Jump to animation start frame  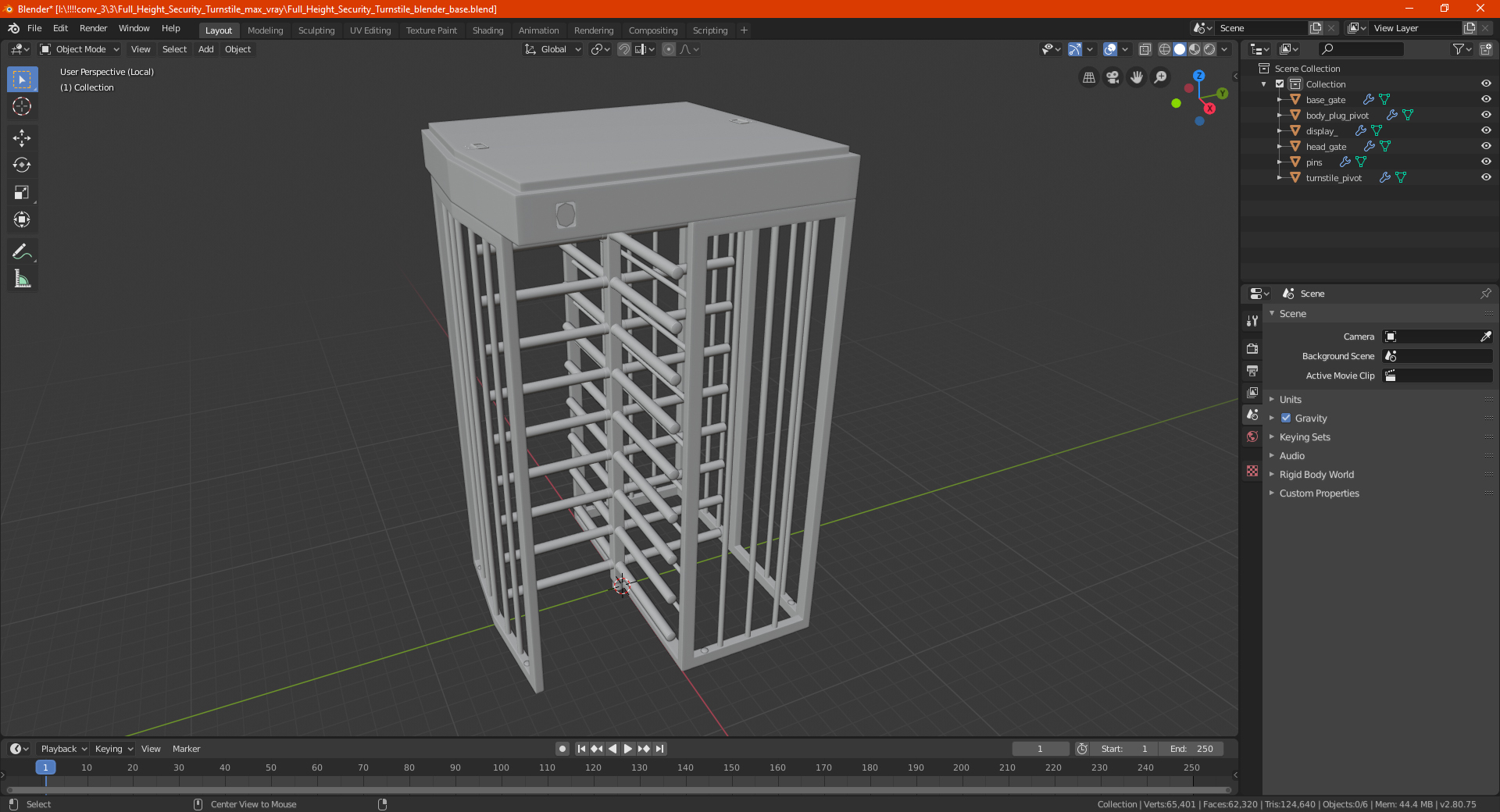(x=581, y=749)
